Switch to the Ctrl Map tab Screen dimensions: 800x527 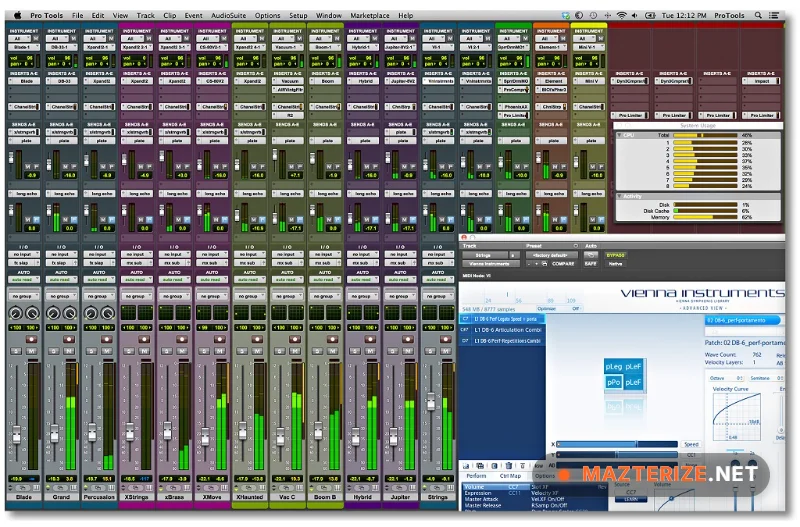click(x=510, y=475)
